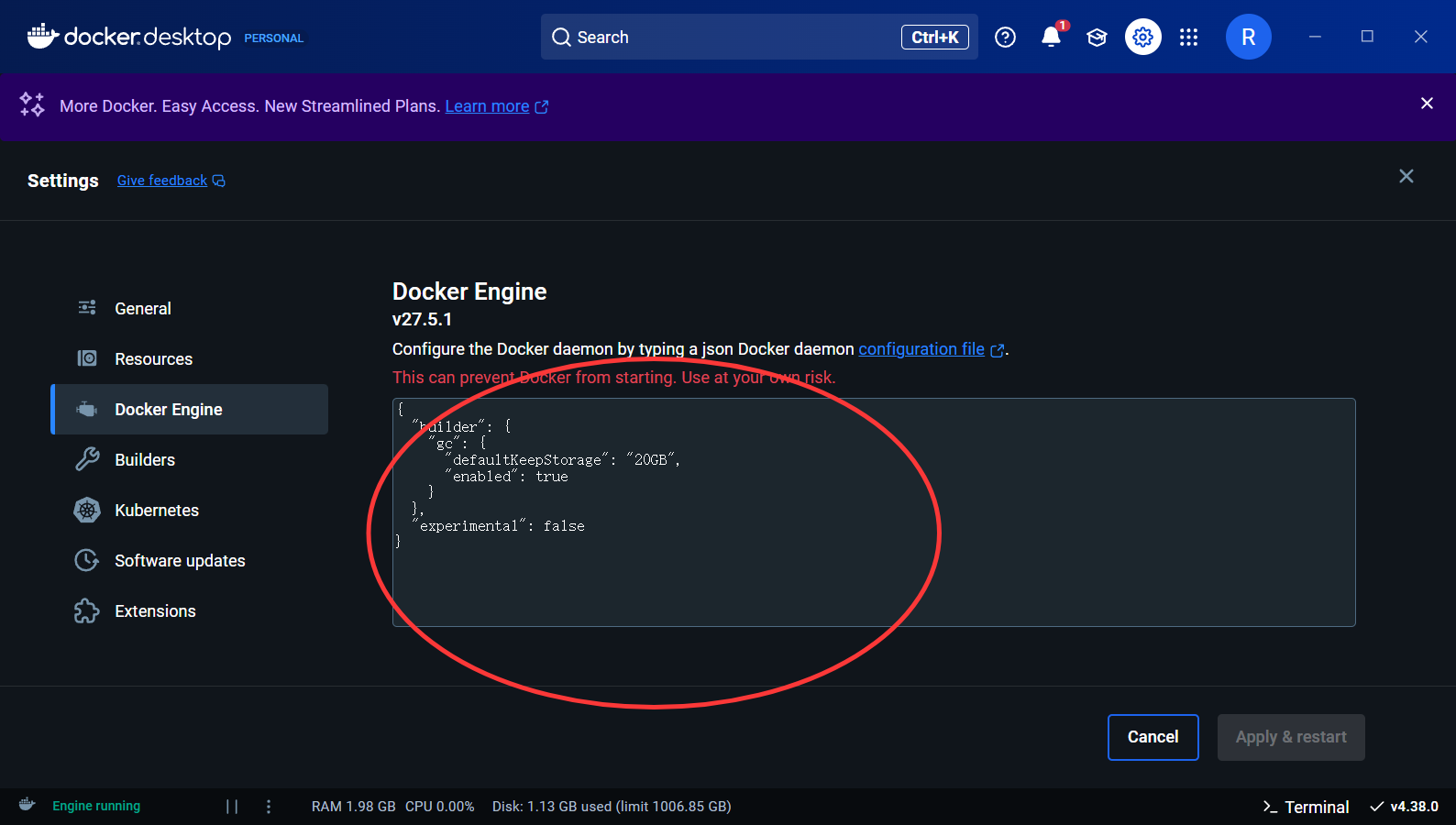Click the Cancel button
Screen dimensions: 1456x825
[1153, 737]
